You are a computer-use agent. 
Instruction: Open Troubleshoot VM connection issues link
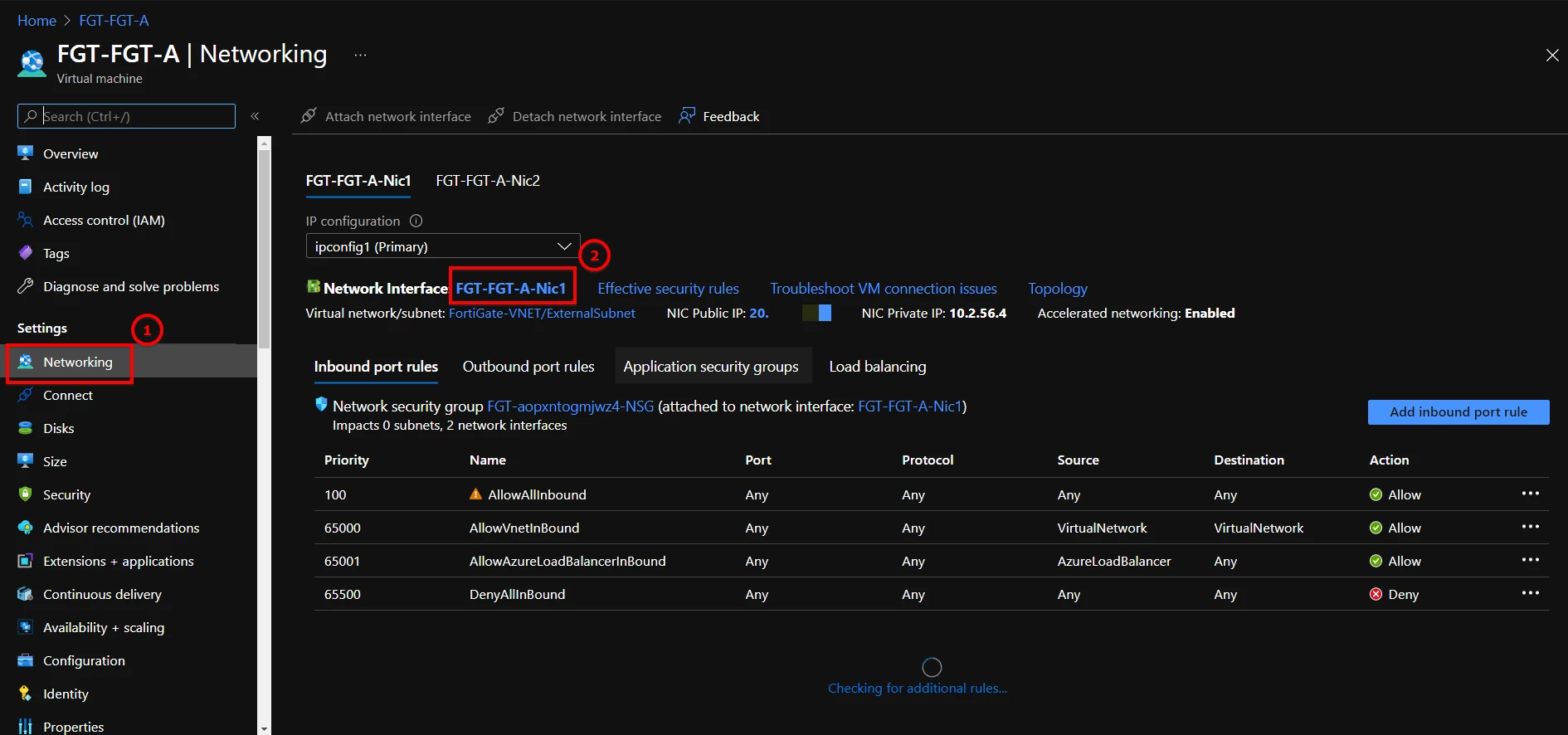point(884,289)
